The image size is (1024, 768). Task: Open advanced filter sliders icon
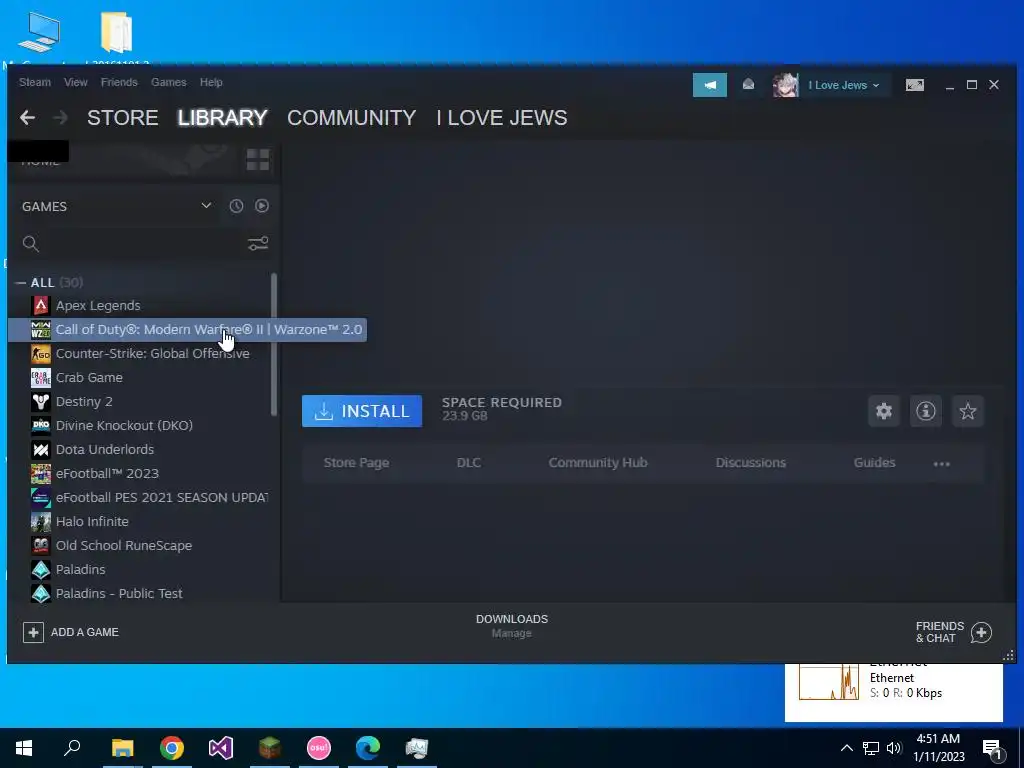(258, 244)
